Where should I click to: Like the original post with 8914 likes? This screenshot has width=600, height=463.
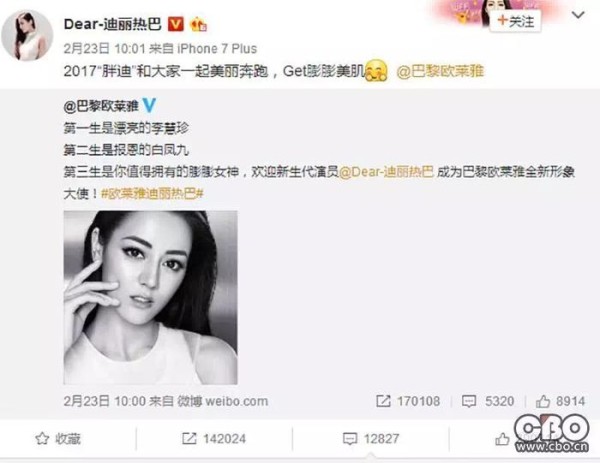point(560,401)
